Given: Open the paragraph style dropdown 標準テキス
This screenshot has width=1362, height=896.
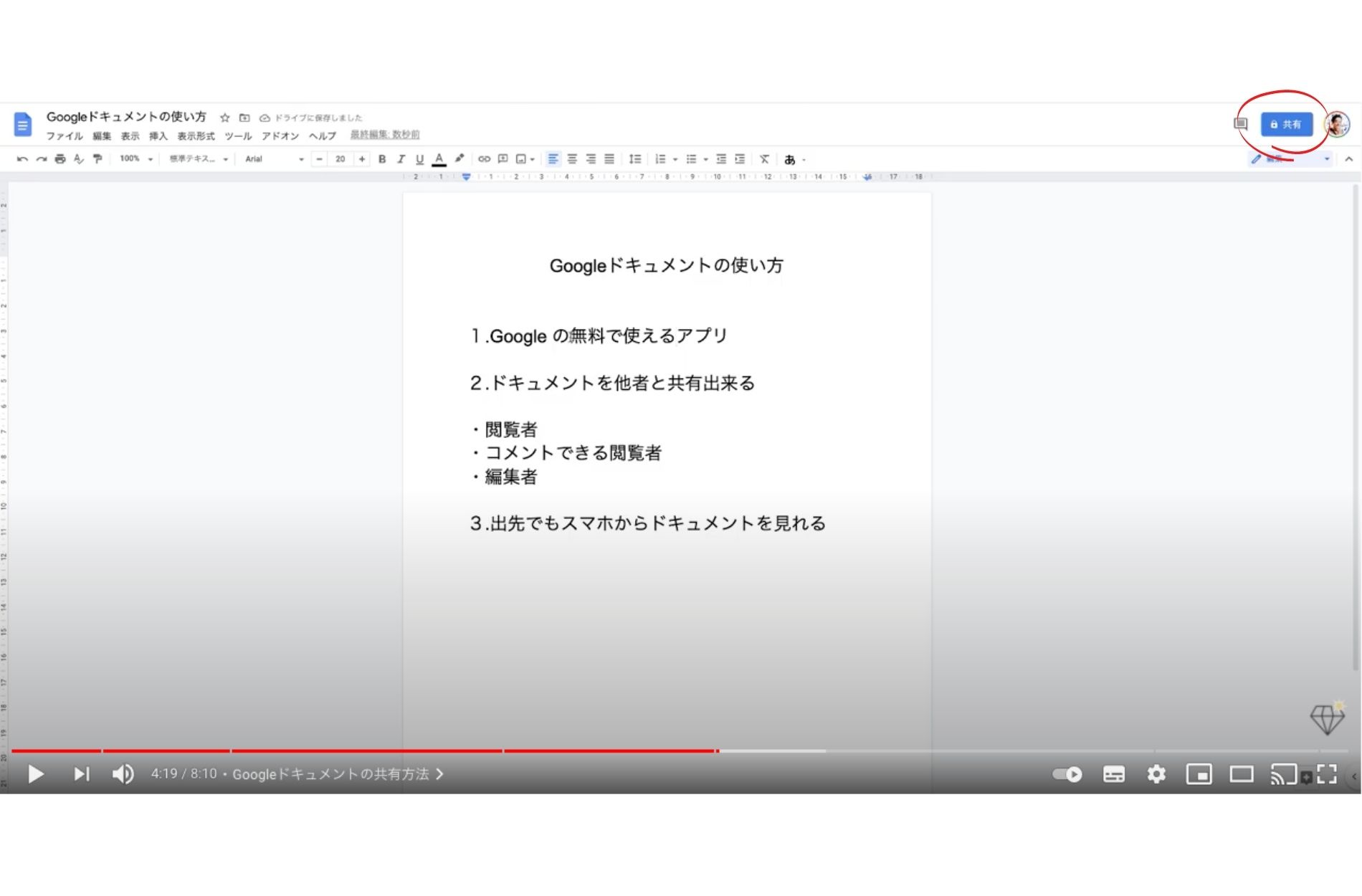Looking at the screenshot, I should click(199, 159).
